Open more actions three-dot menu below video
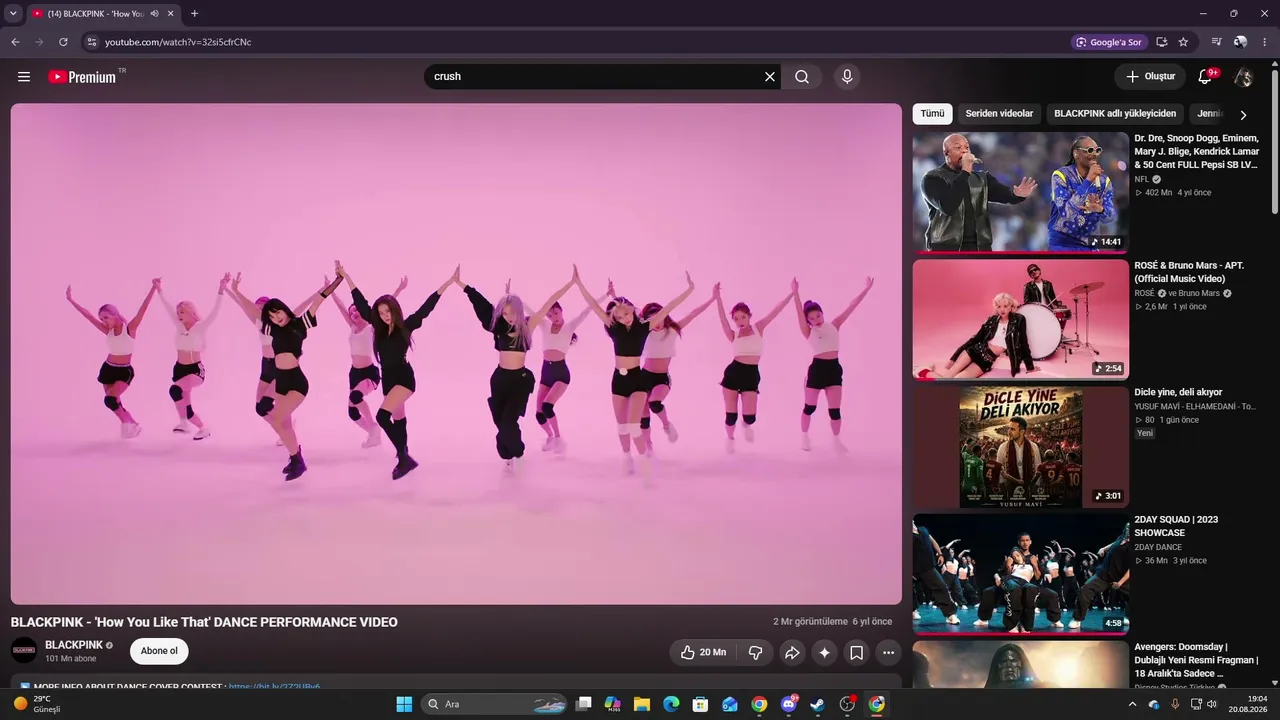 888,653
